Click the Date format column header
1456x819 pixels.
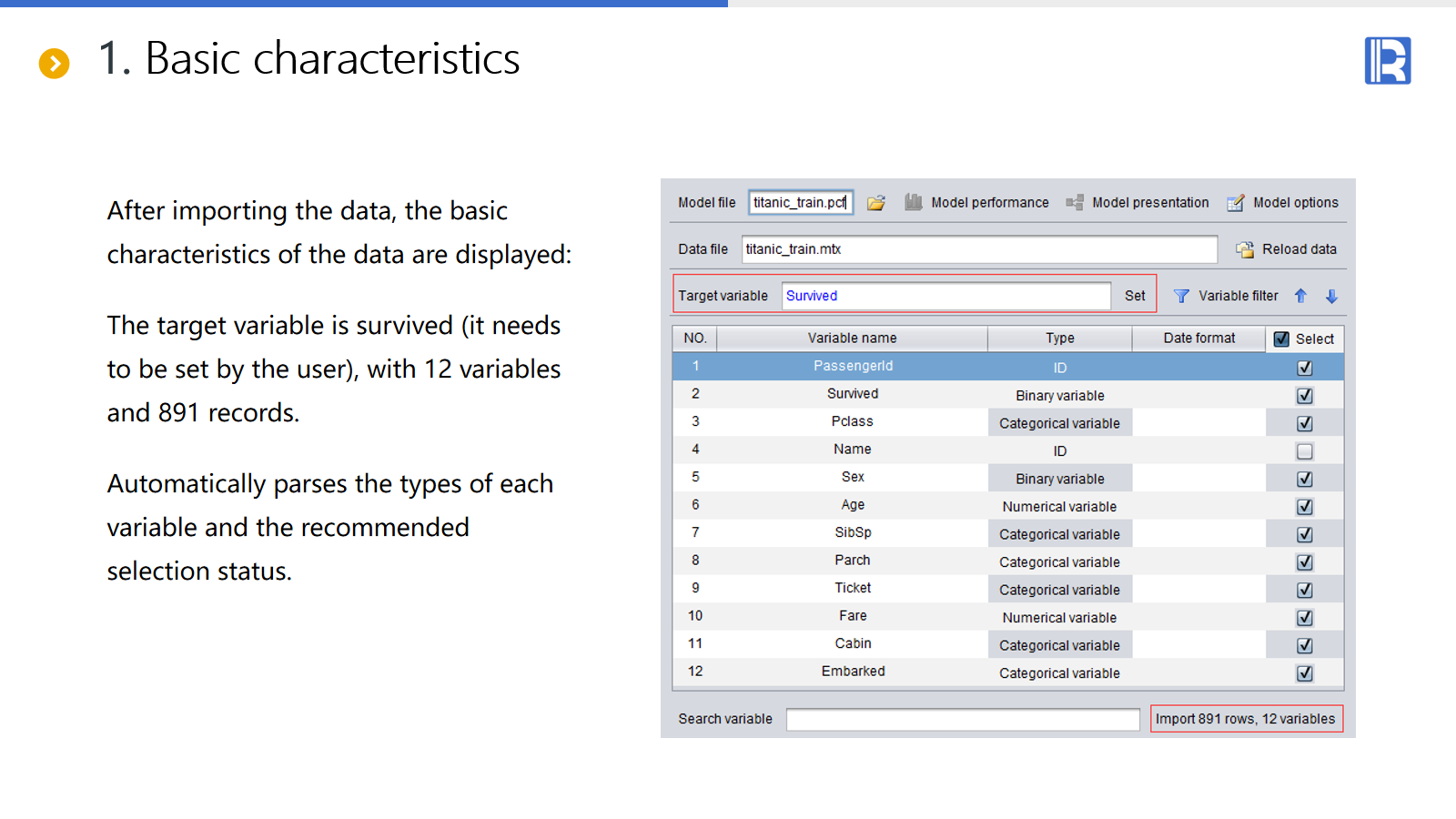(1198, 339)
